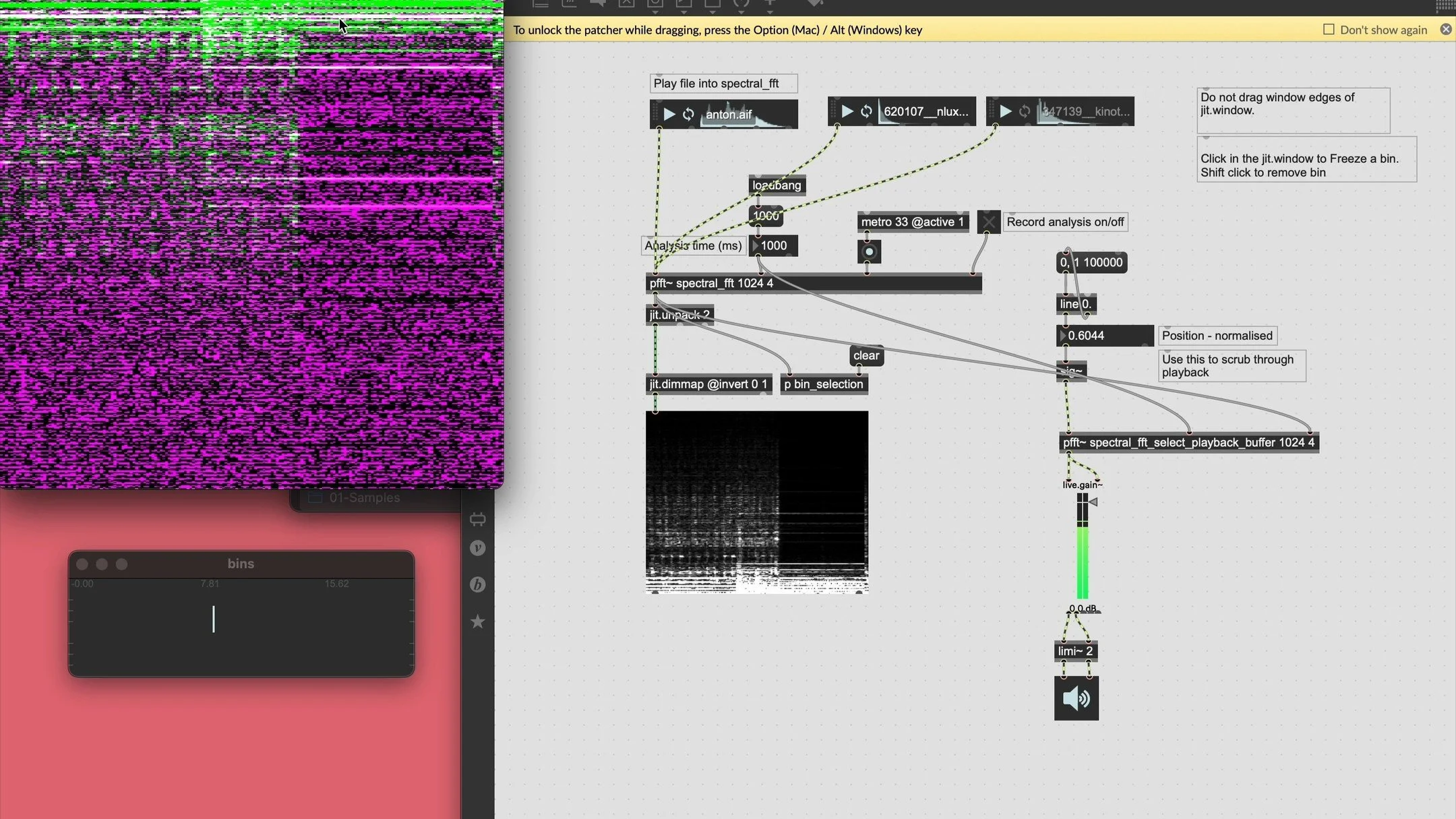Play the 620107__nlux clip
The image size is (1456, 819).
pyautogui.click(x=847, y=111)
